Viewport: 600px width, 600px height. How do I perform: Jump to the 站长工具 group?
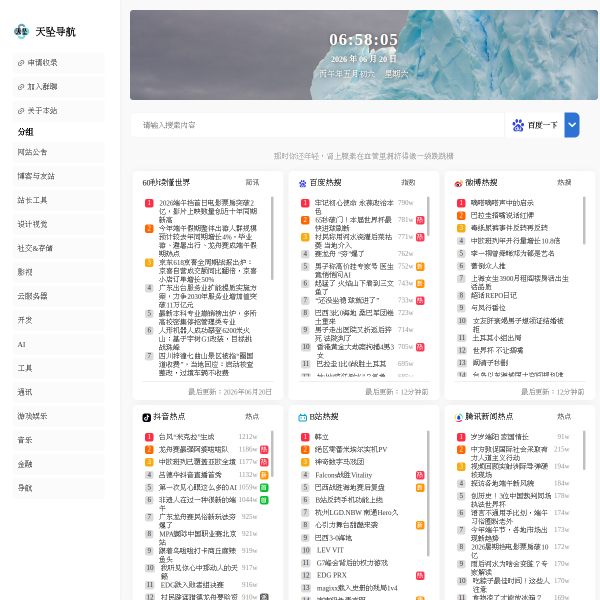tap(59, 201)
